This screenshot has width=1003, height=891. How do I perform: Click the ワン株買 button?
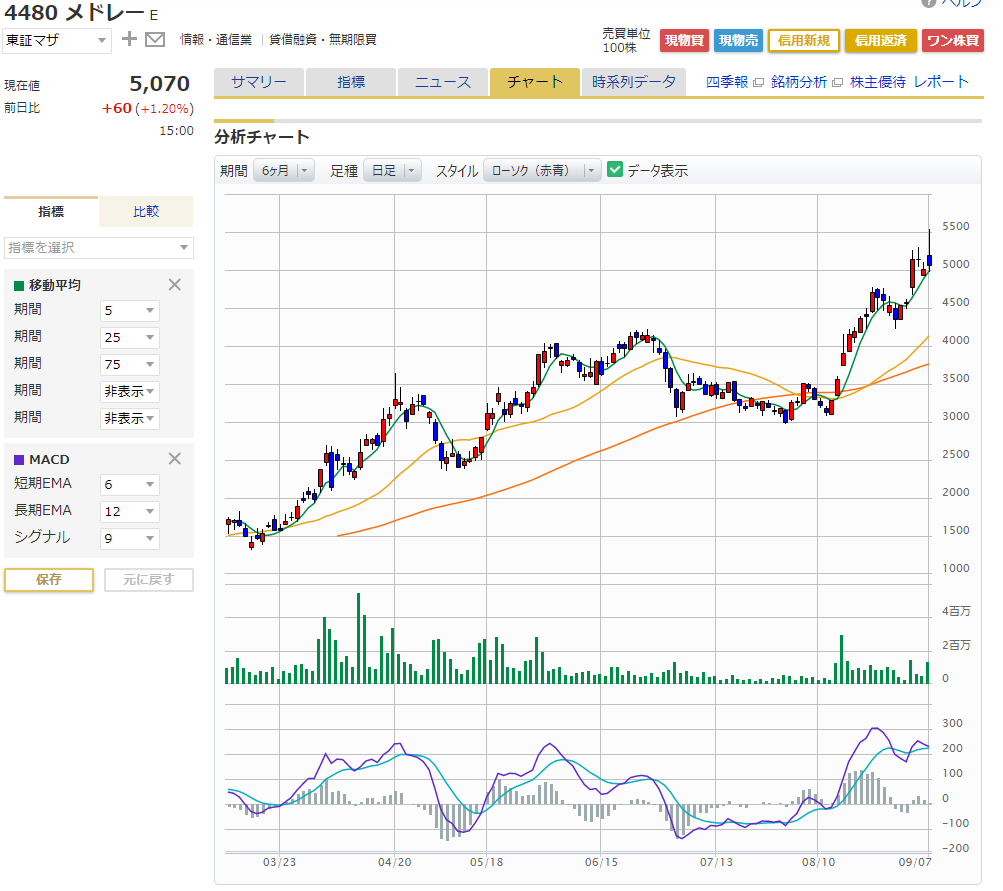[x=952, y=40]
